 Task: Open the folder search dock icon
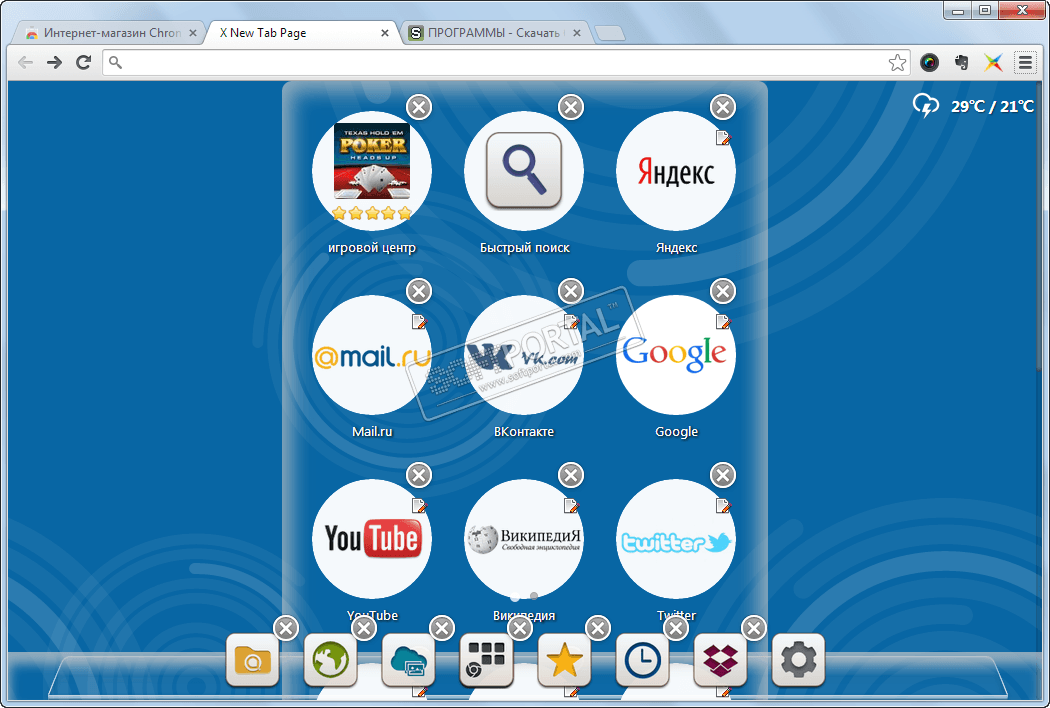[252, 660]
